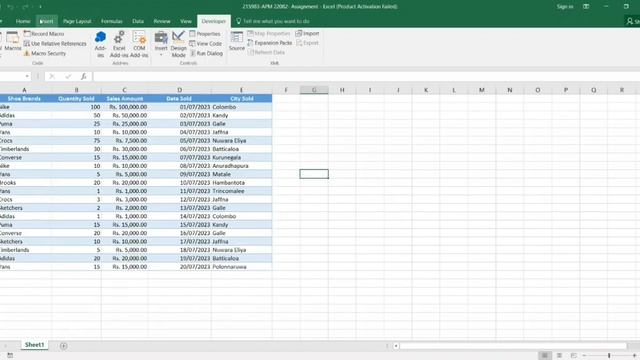Toggle Use Relative References

(x=55, y=44)
